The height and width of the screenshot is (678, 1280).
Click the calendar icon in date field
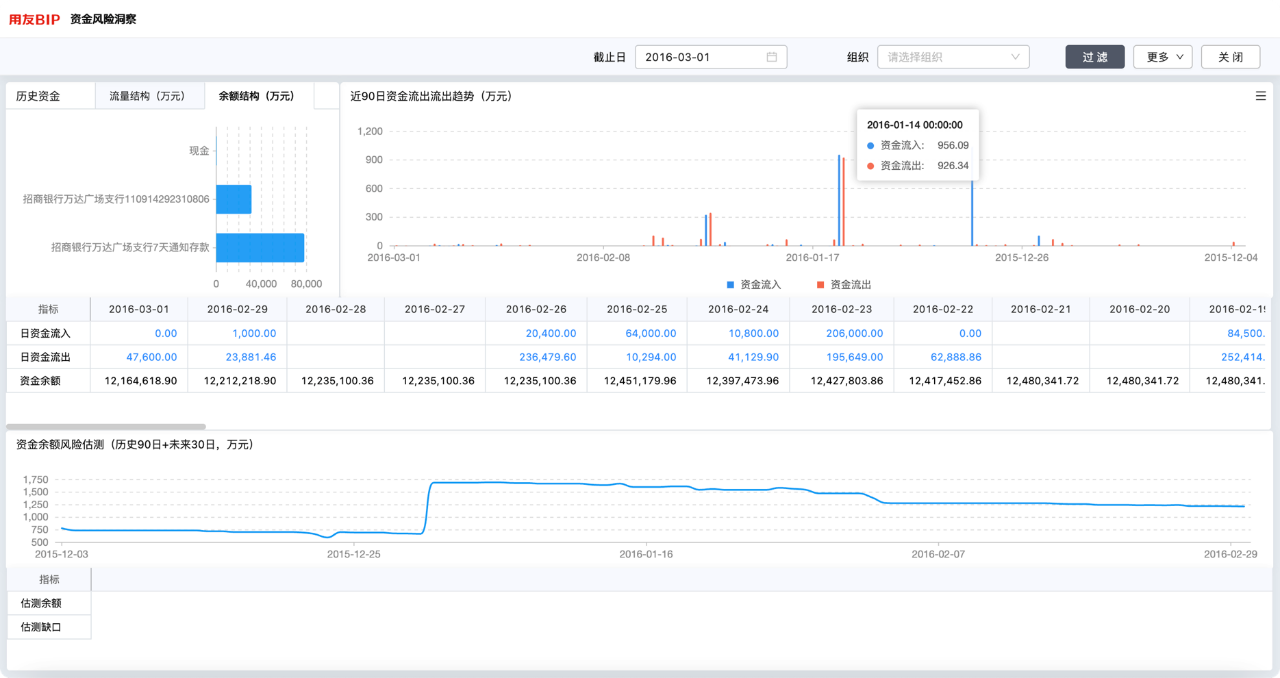[772, 57]
